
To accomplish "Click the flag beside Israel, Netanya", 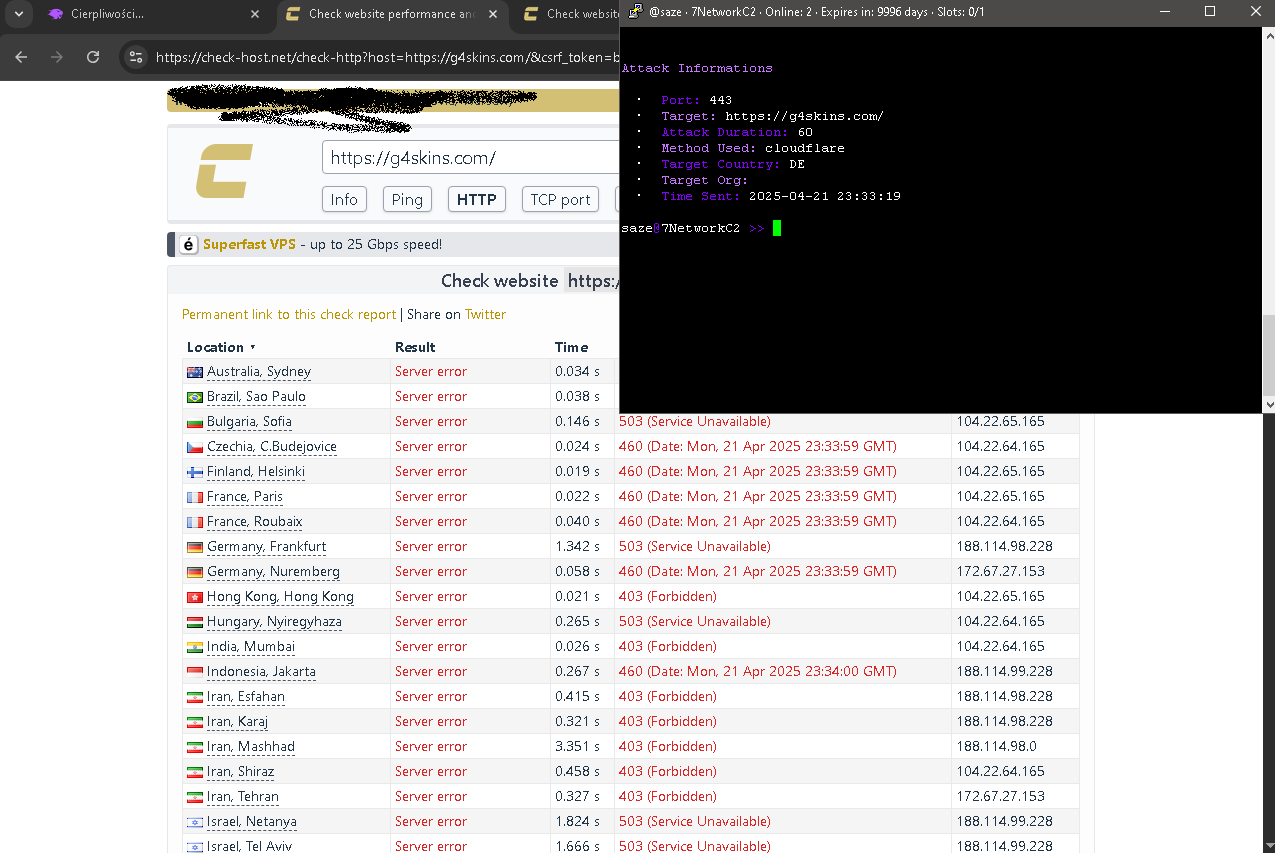I will (195, 822).
